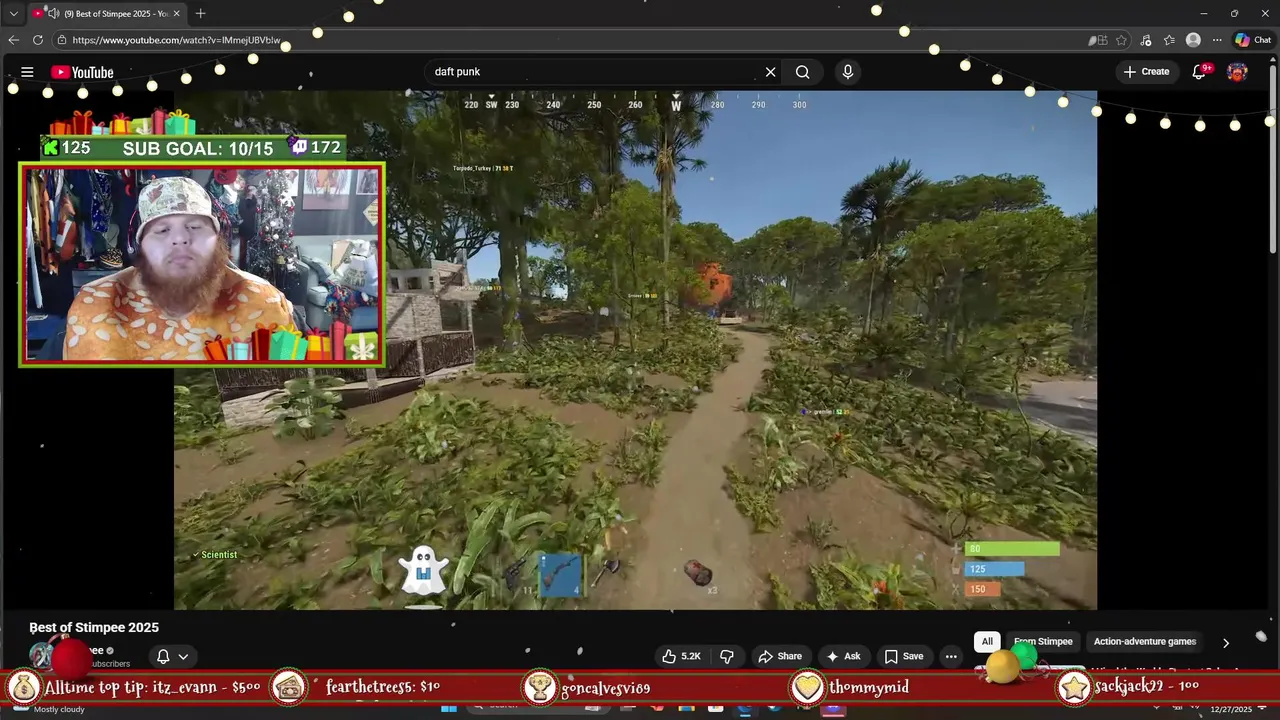This screenshot has width=1280, height=720.
Task: Click the video player frame
Action: [635, 350]
